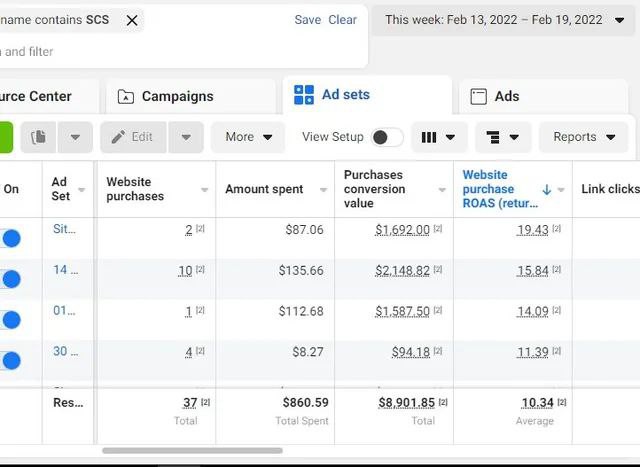Open the More actions dropdown
The width and height of the screenshot is (640, 467).
click(x=249, y=137)
